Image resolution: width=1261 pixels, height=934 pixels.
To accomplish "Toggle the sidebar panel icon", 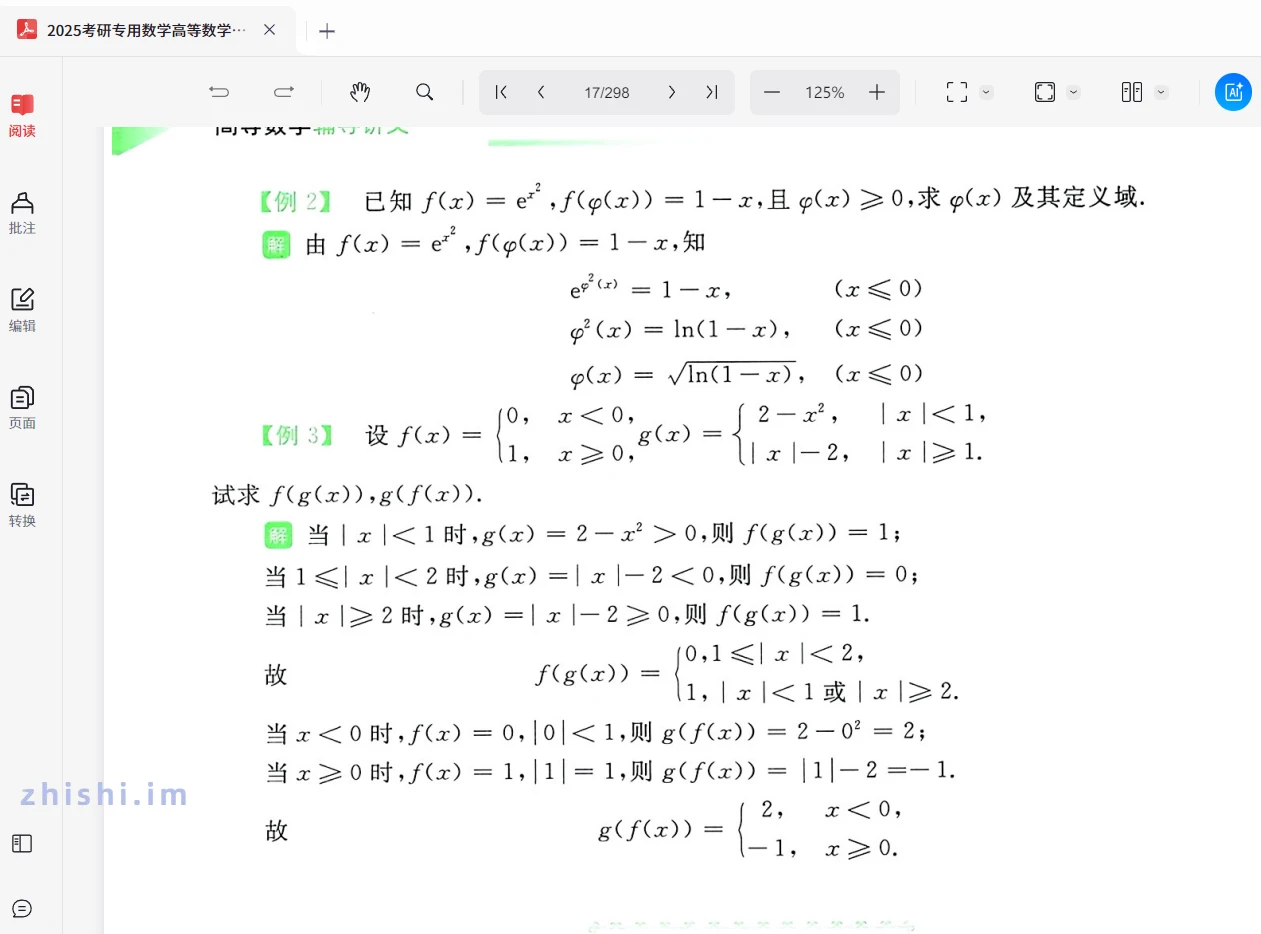I will click(x=22, y=843).
